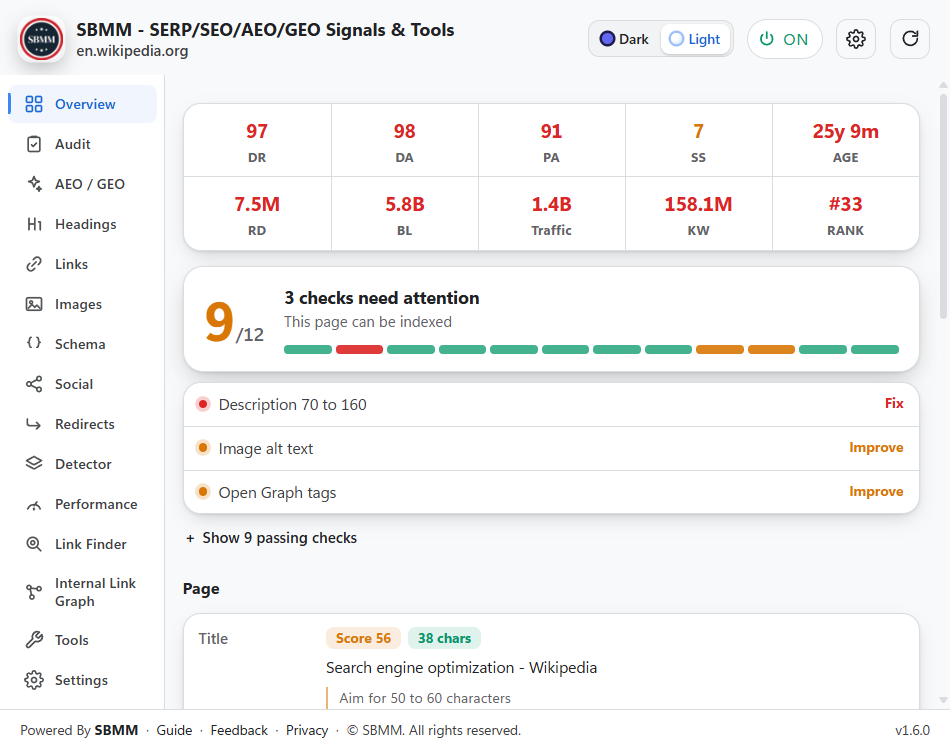Click the red dot beside Description 70 to 160
The width and height of the screenshot is (950, 750).
tap(203, 404)
